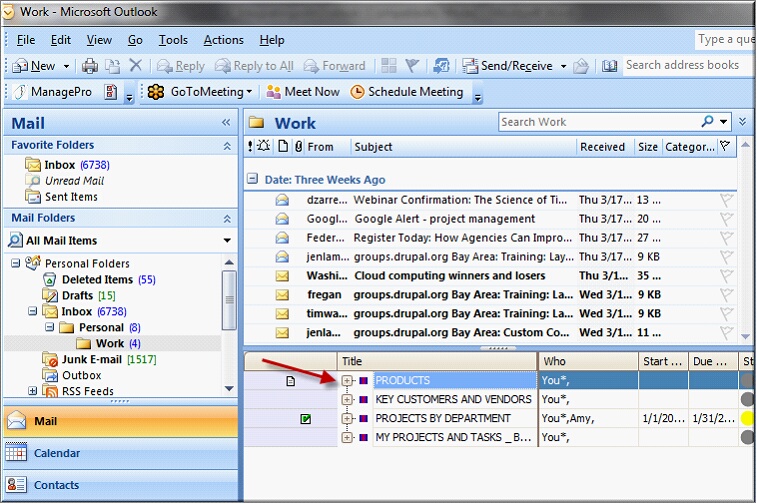Open the File menu

click(x=26, y=40)
